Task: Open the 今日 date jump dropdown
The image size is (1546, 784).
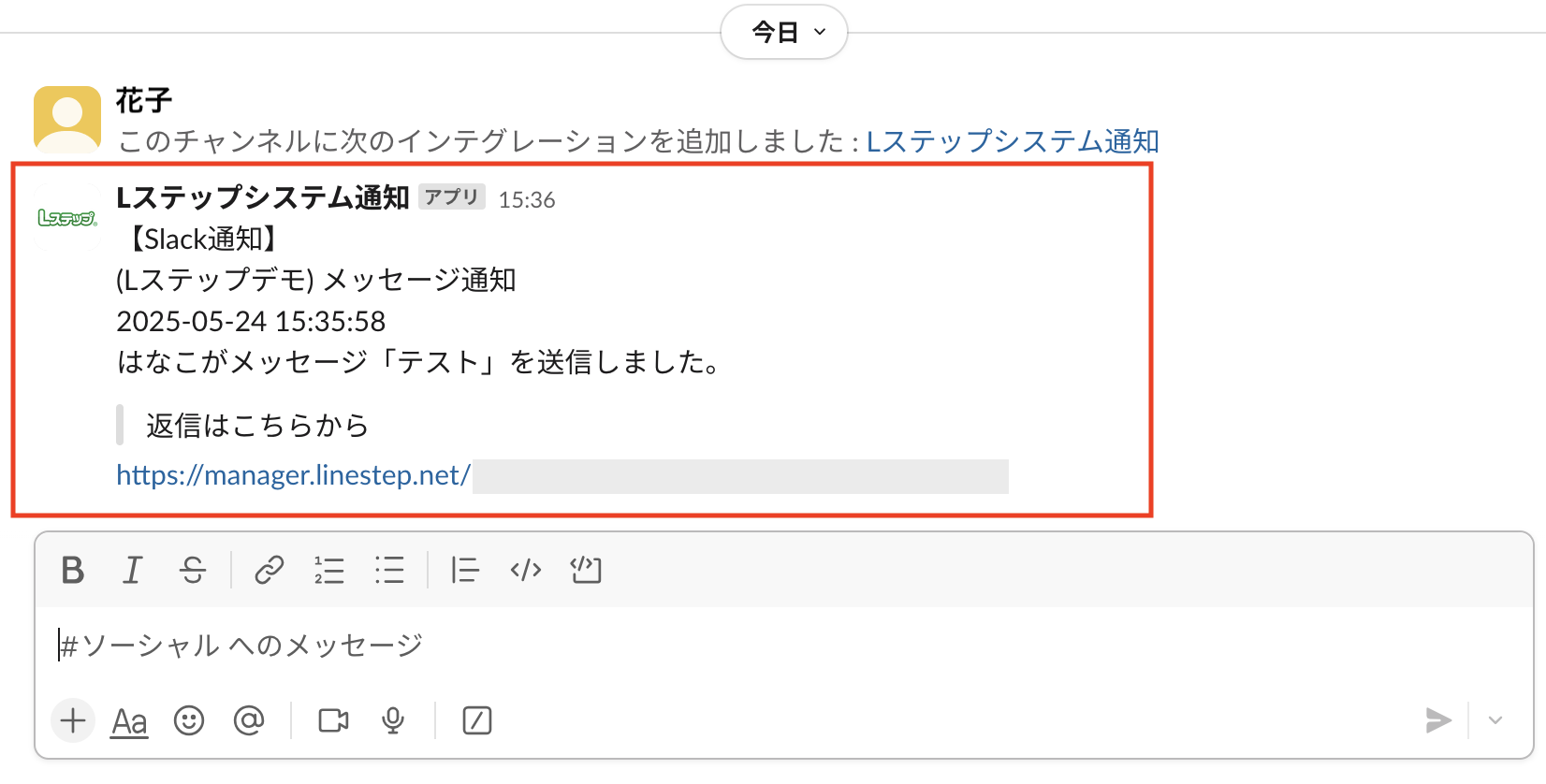Action: [x=784, y=32]
